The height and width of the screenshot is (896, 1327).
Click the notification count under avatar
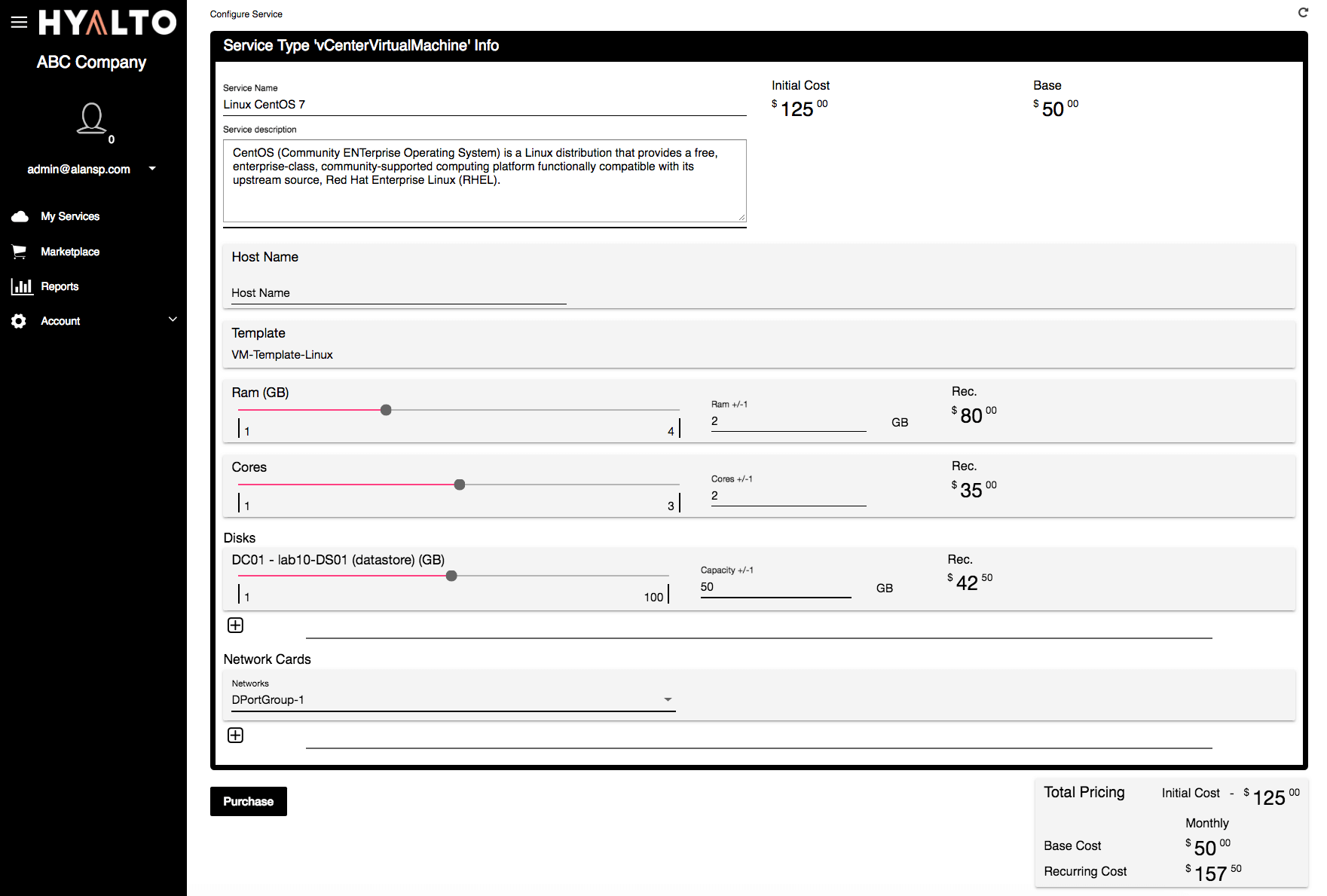(x=112, y=139)
